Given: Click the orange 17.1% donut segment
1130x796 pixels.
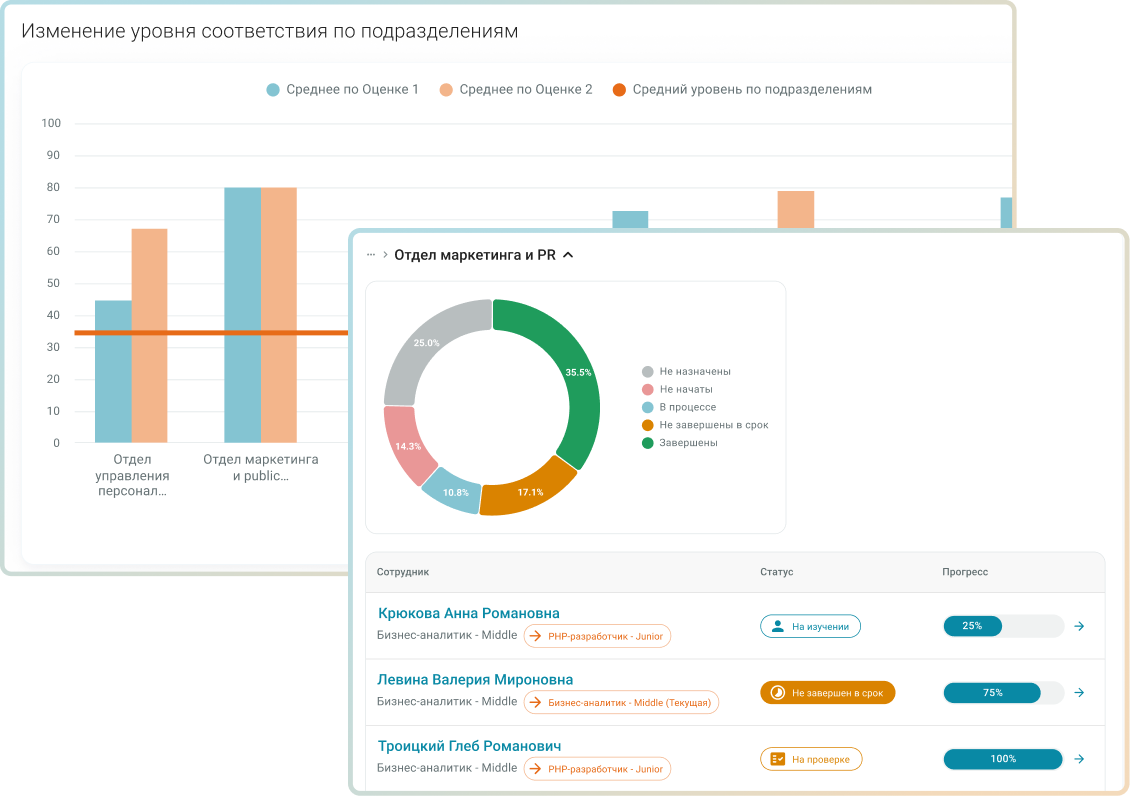Looking at the screenshot, I should coord(530,491).
